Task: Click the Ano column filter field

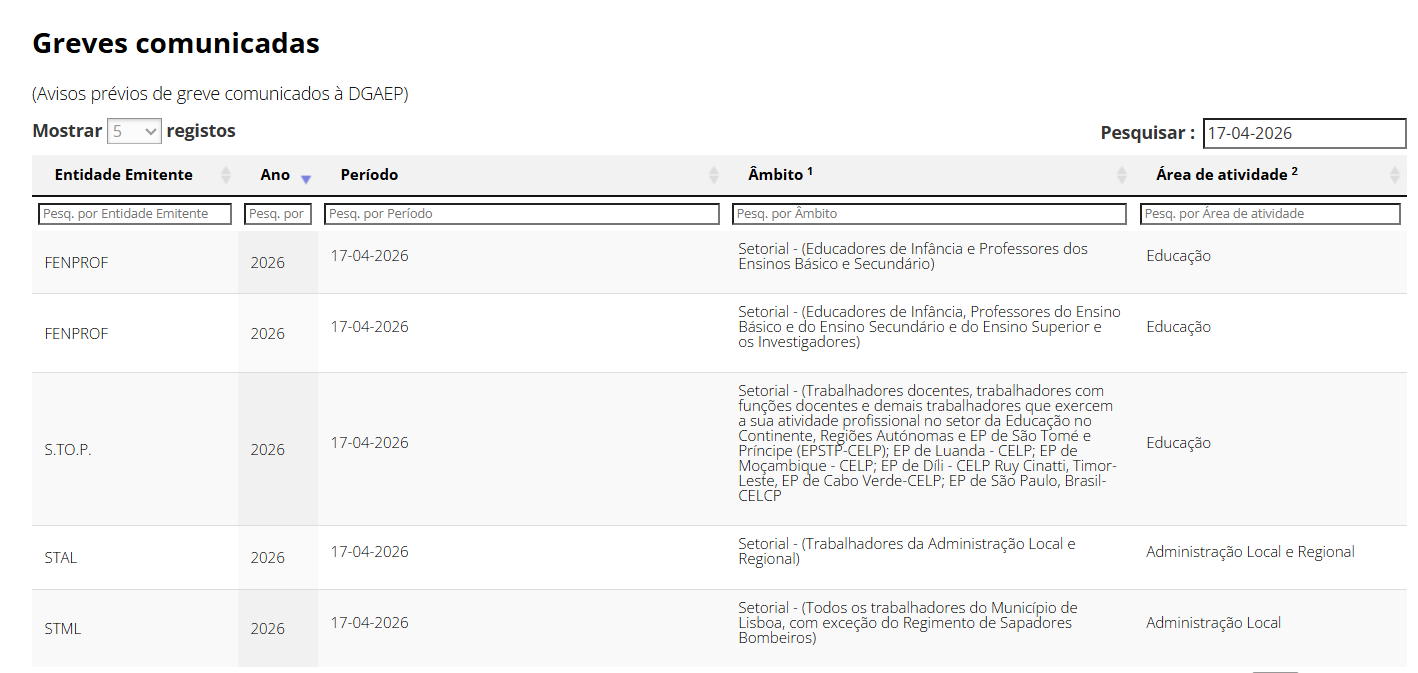Action: tap(278, 214)
